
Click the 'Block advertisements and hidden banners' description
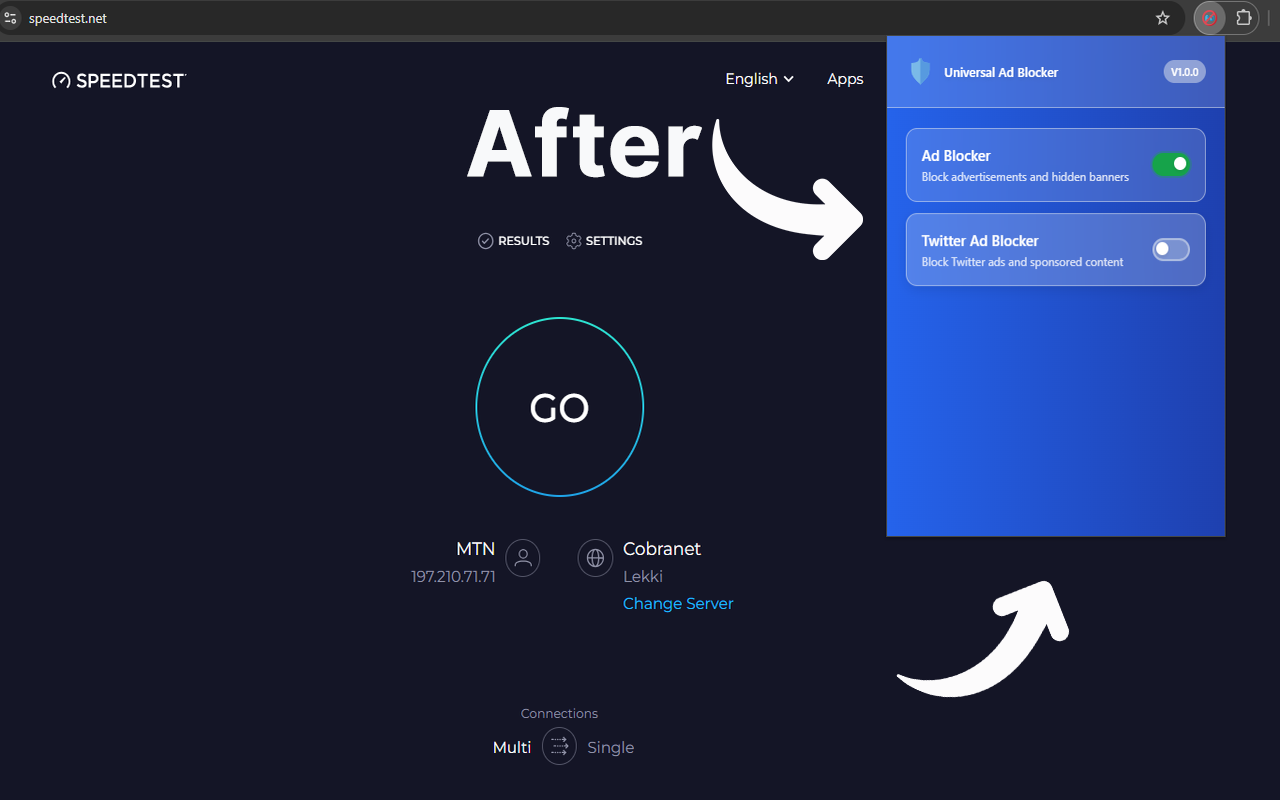pos(1025,177)
